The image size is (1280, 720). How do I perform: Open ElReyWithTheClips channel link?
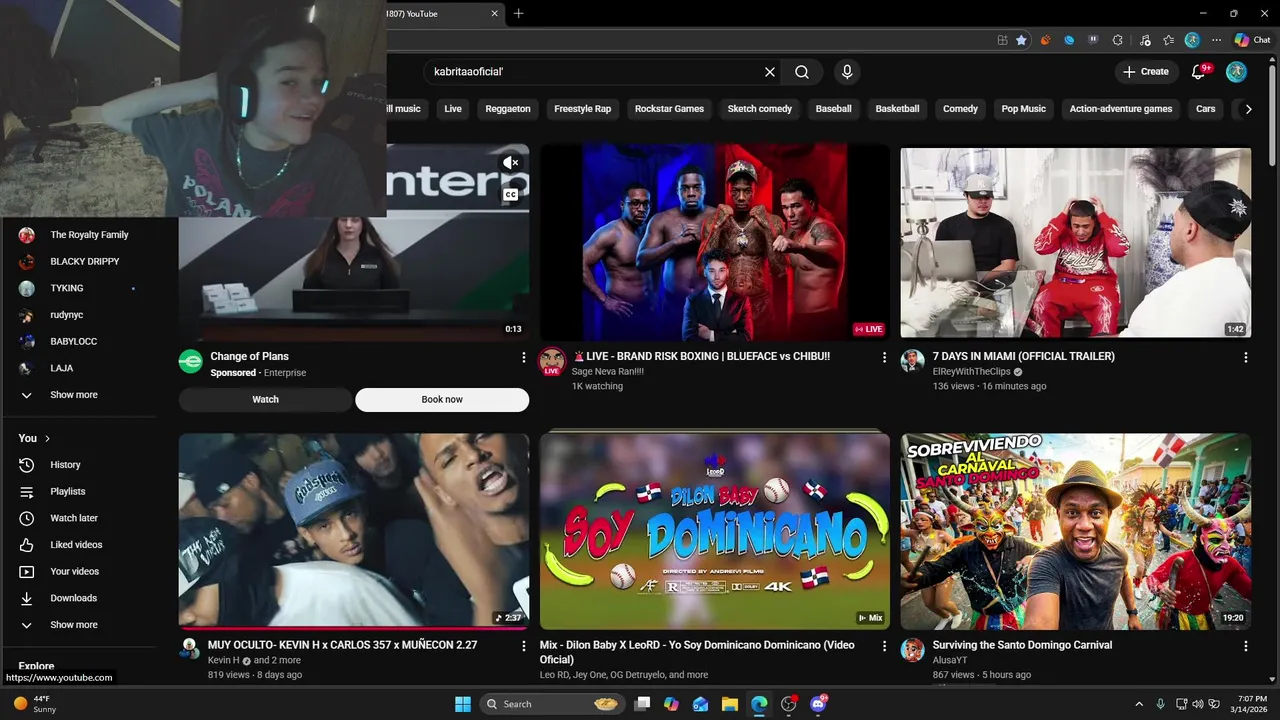tap(972, 372)
